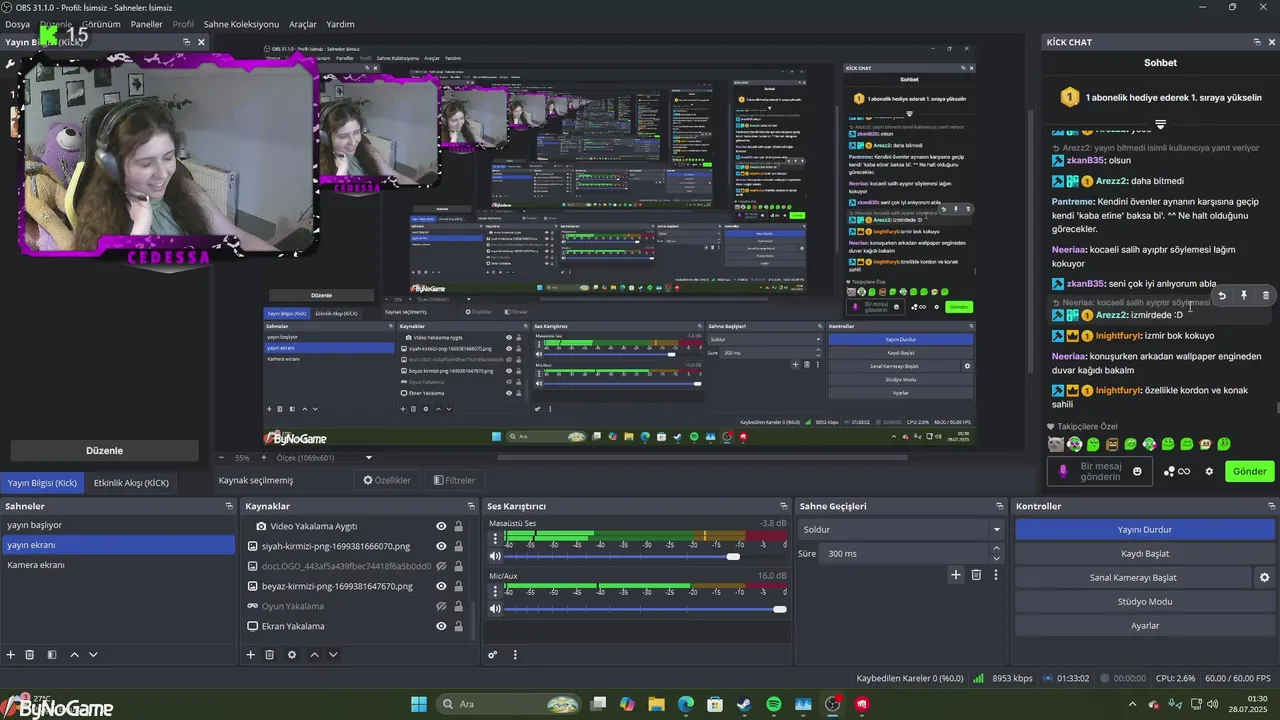Open virtual camera settings gear
This screenshot has width=1280, height=720.
pos(1264,578)
